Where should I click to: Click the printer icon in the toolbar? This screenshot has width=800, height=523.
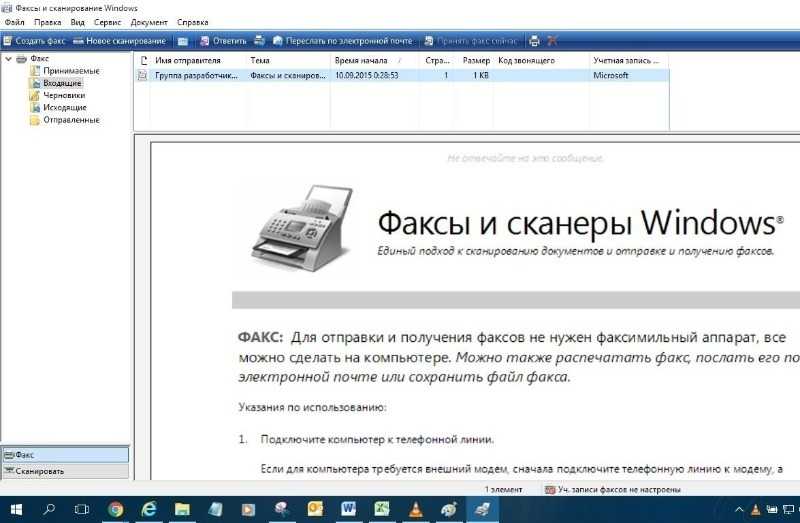pos(534,41)
